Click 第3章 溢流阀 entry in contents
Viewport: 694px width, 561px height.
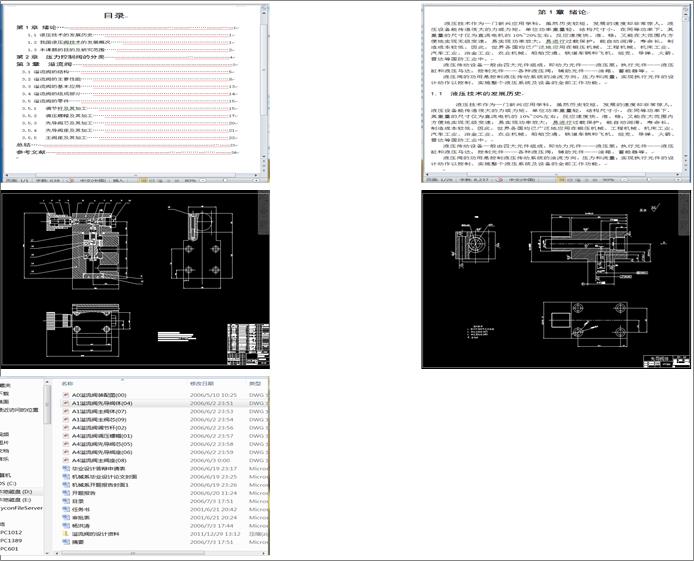[127, 65]
